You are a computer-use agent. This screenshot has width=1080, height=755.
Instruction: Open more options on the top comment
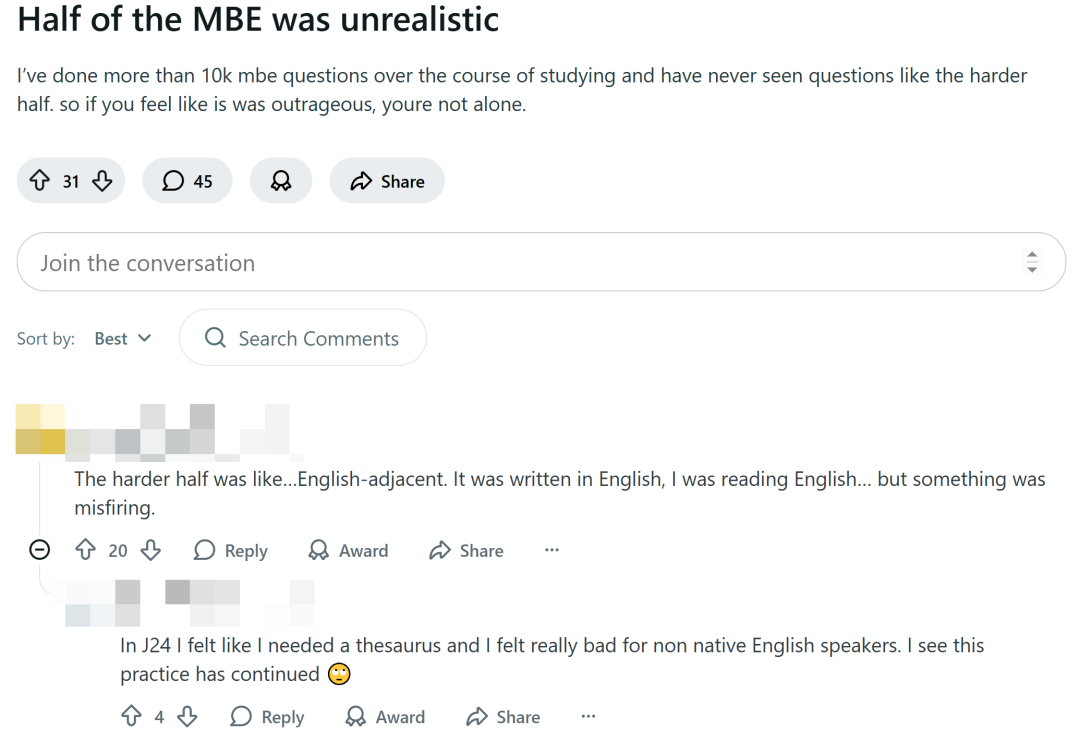pos(552,550)
